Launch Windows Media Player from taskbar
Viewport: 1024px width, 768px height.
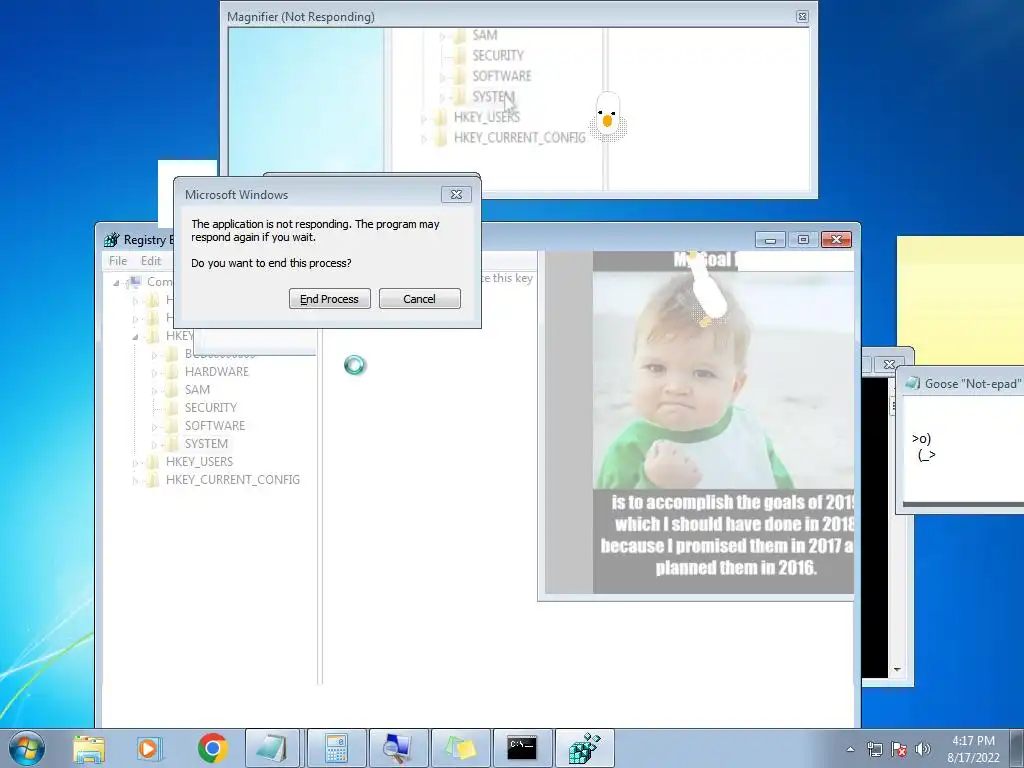click(150, 748)
